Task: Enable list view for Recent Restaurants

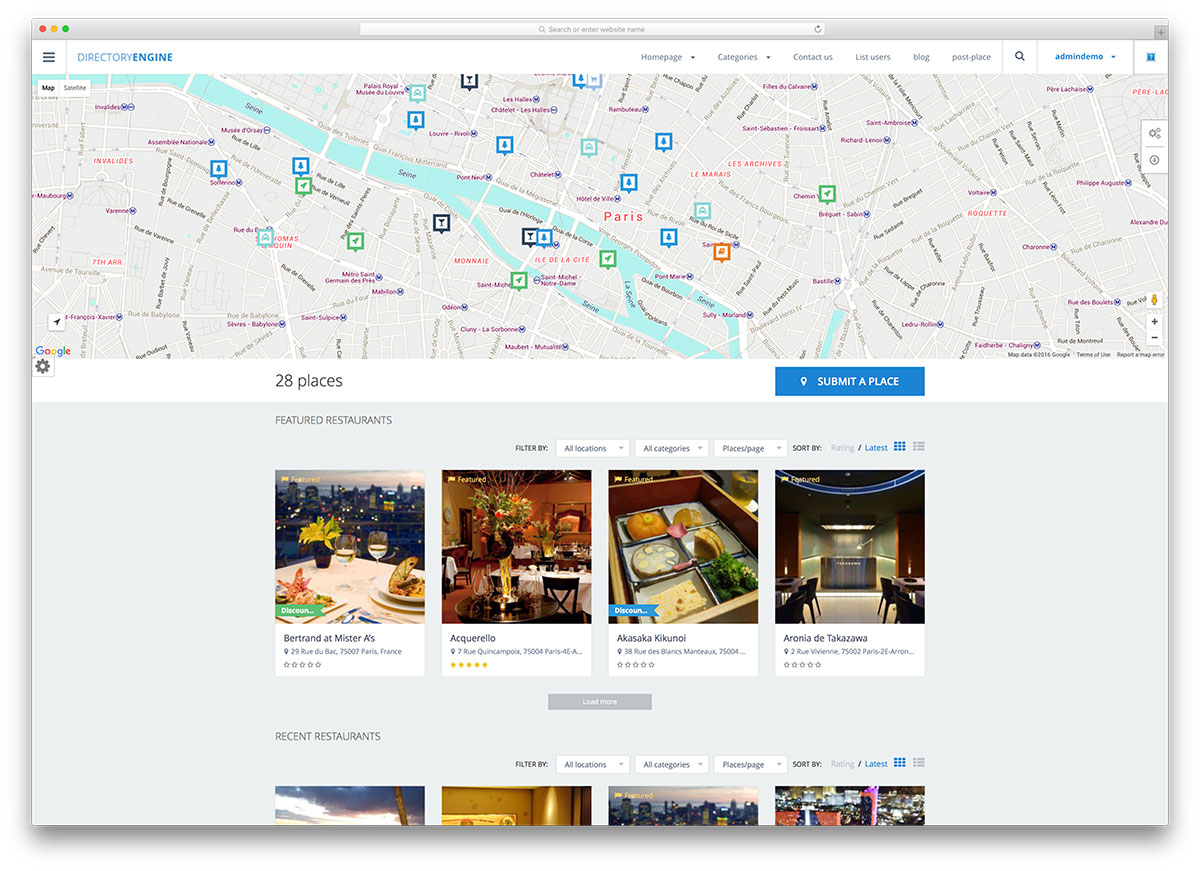Action: (919, 762)
